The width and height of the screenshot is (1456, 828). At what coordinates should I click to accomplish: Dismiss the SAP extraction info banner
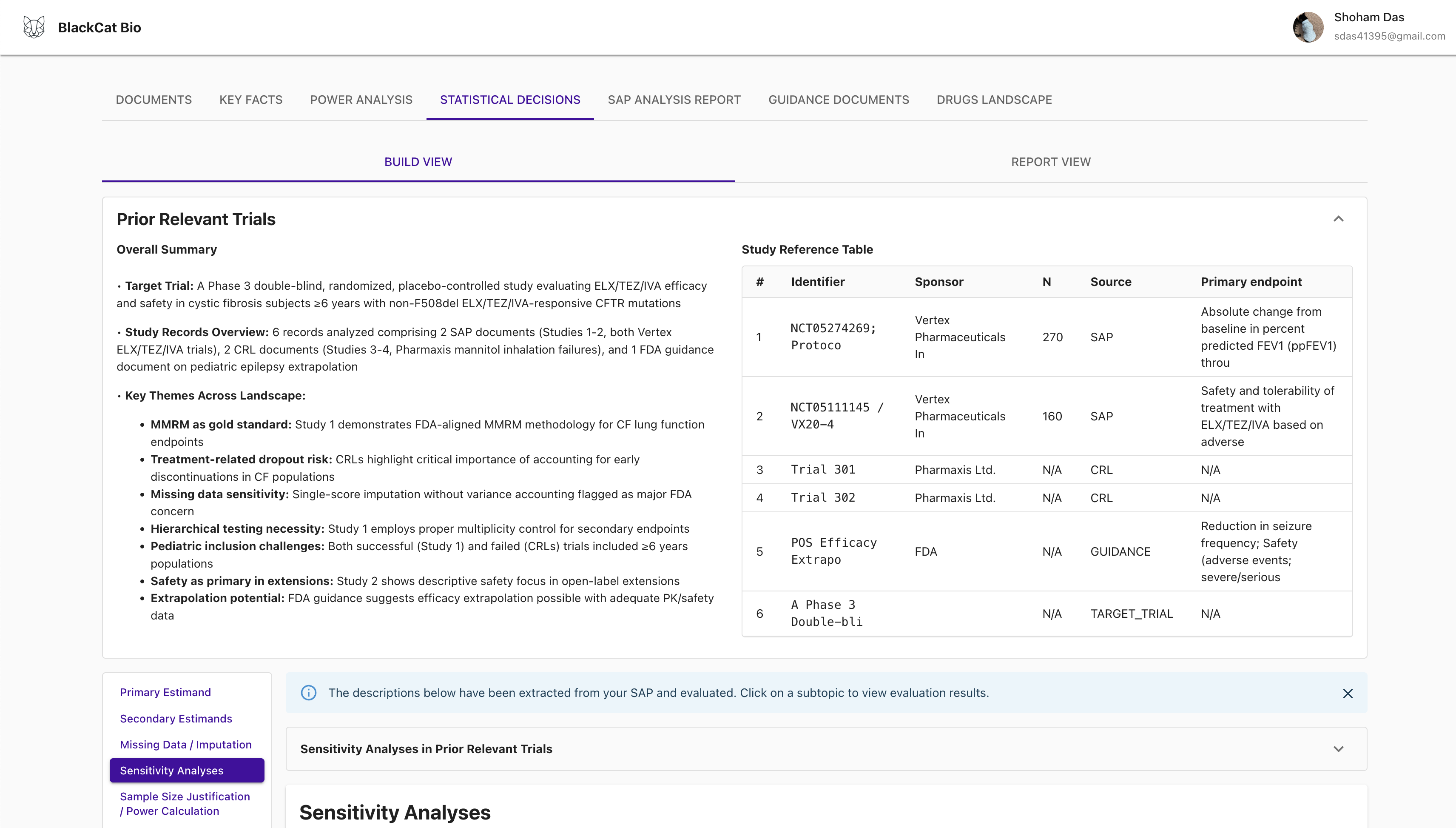click(1348, 693)
